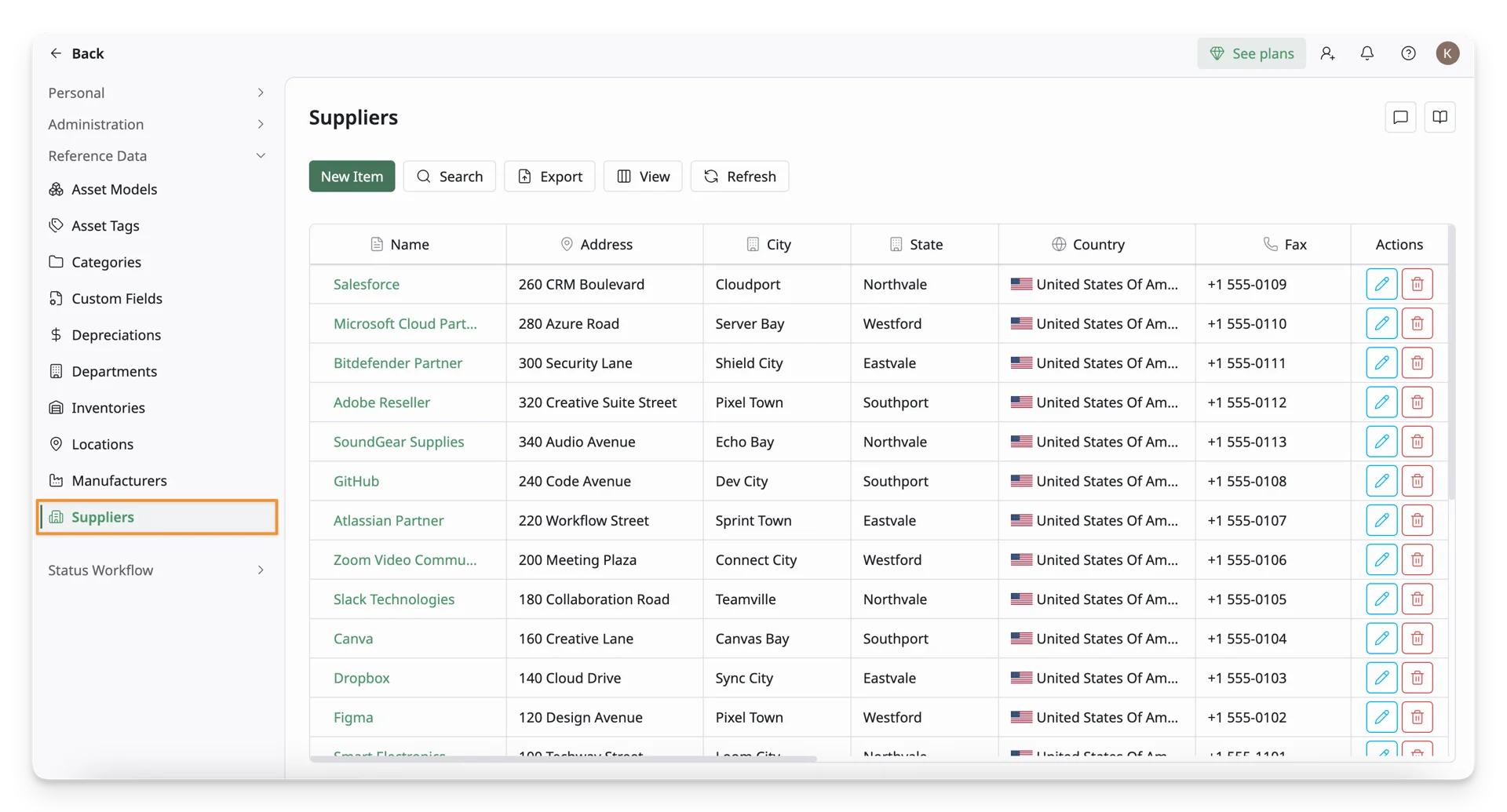Open Locations in sidebar
The width and height of the screenshot is (1507, 812).
157,443
